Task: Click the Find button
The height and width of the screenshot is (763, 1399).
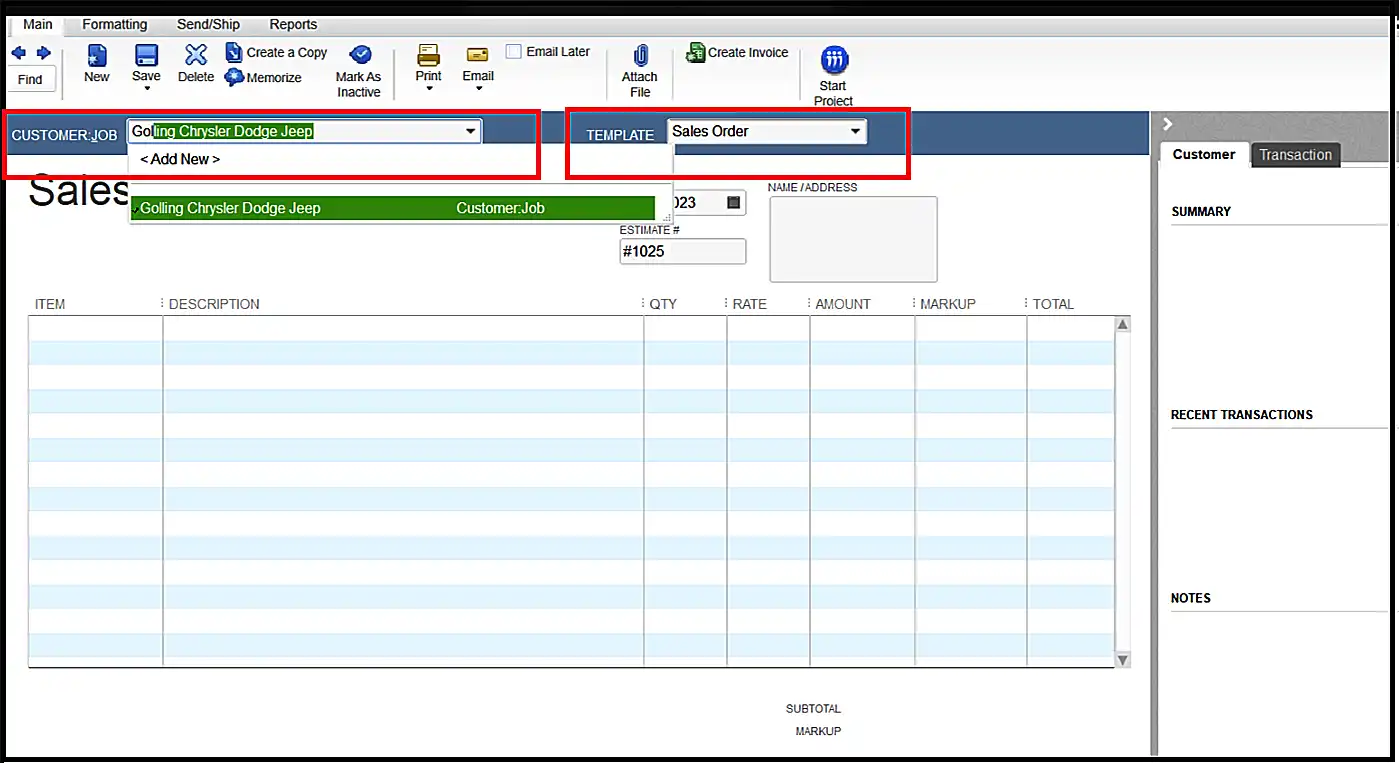Action: 31,79
